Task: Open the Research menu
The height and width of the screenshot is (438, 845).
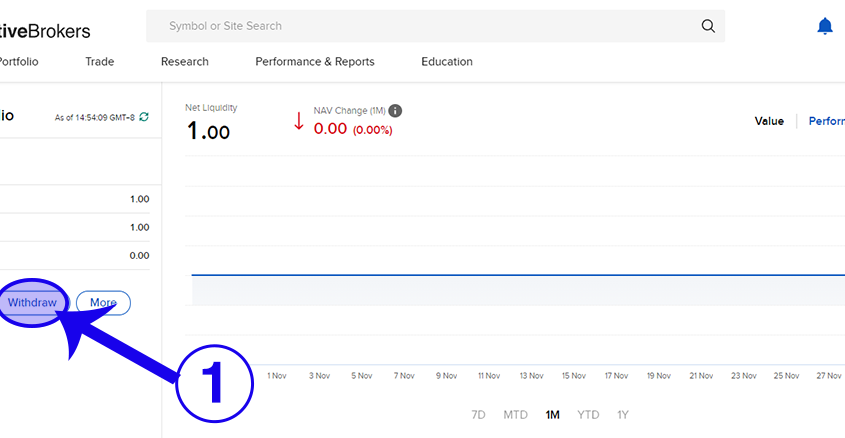Action: tap(185, 62)
